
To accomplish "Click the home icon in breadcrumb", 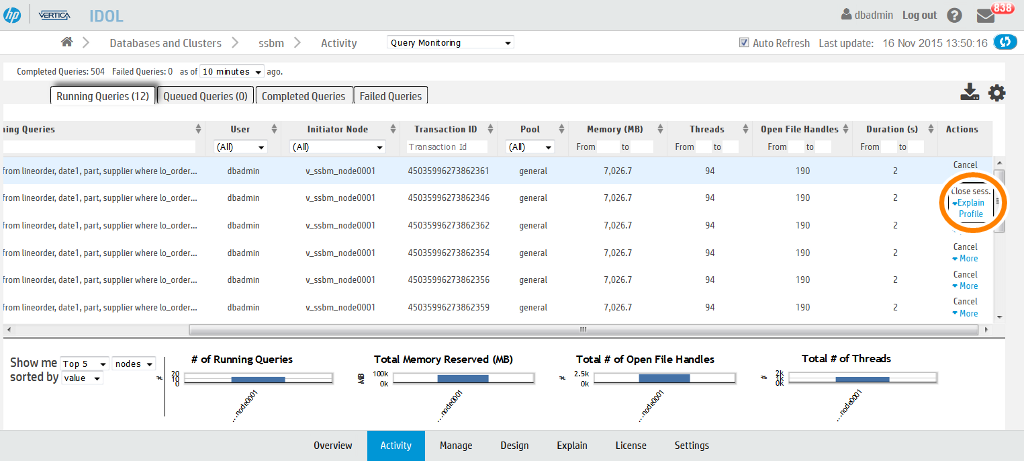I will click(x=67, y=43).
